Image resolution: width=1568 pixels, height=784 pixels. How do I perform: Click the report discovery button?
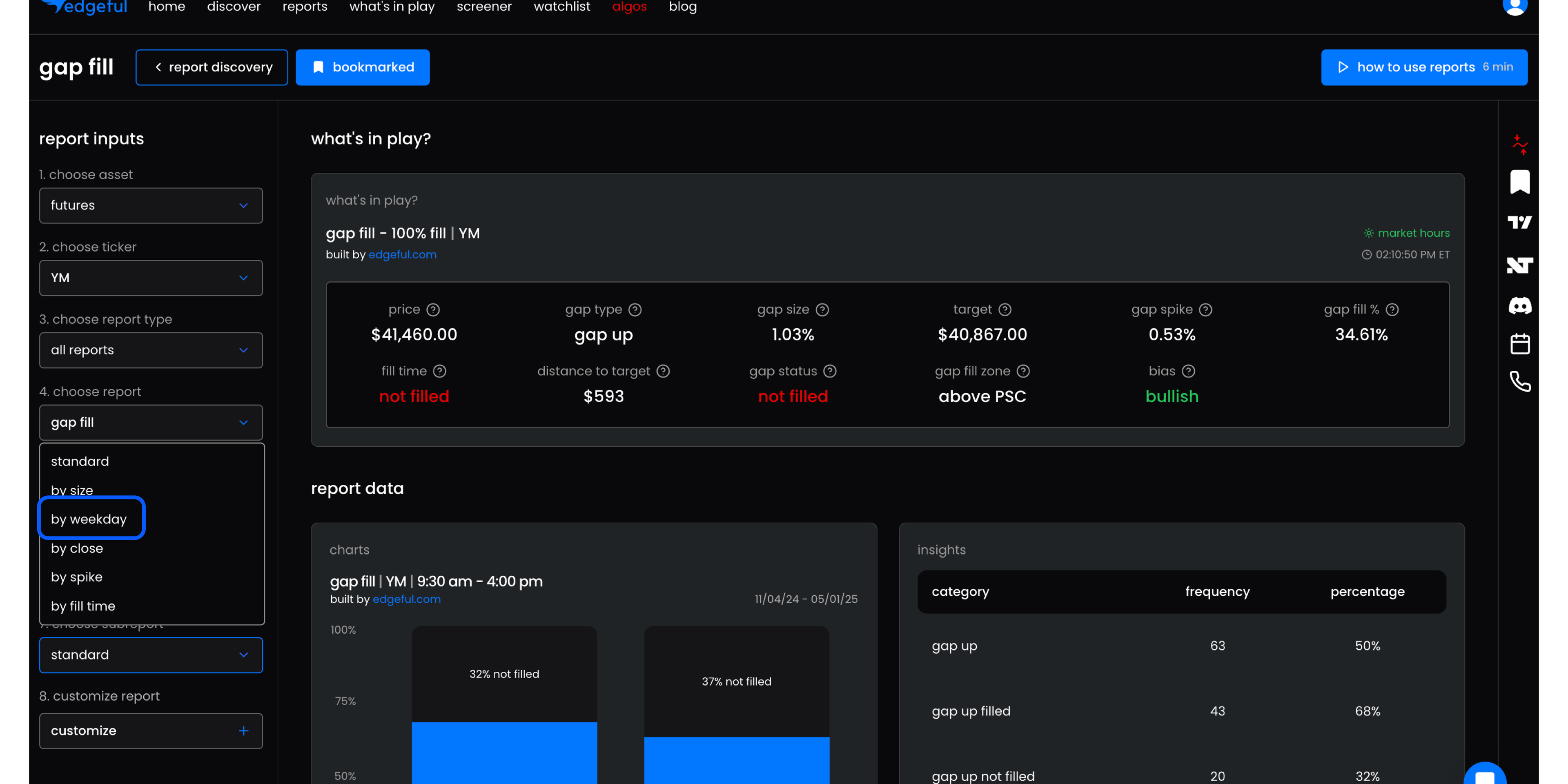[212, 67]
